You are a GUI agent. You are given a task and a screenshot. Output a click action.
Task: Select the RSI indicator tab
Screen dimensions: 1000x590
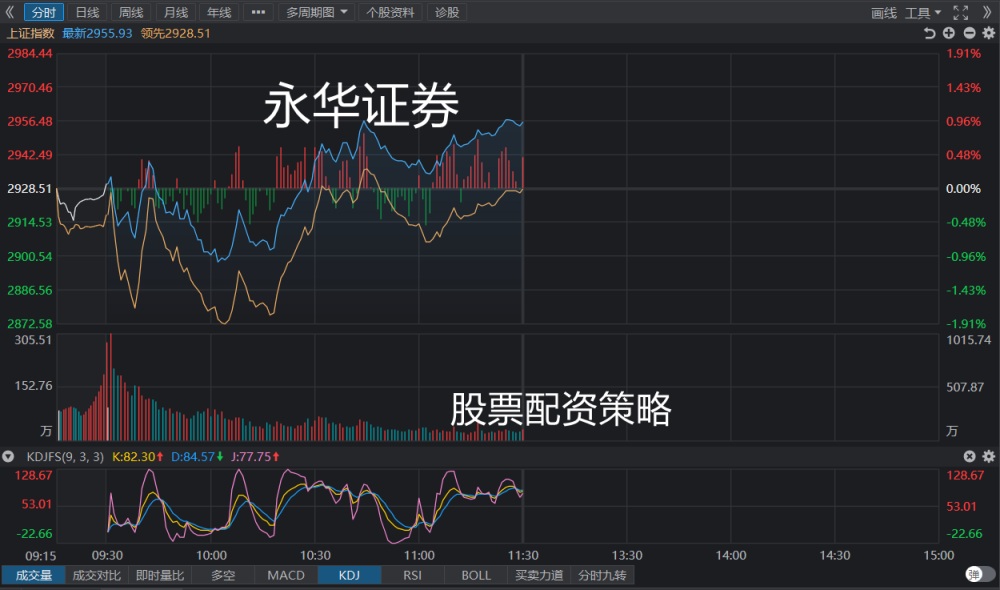point(413,575)
